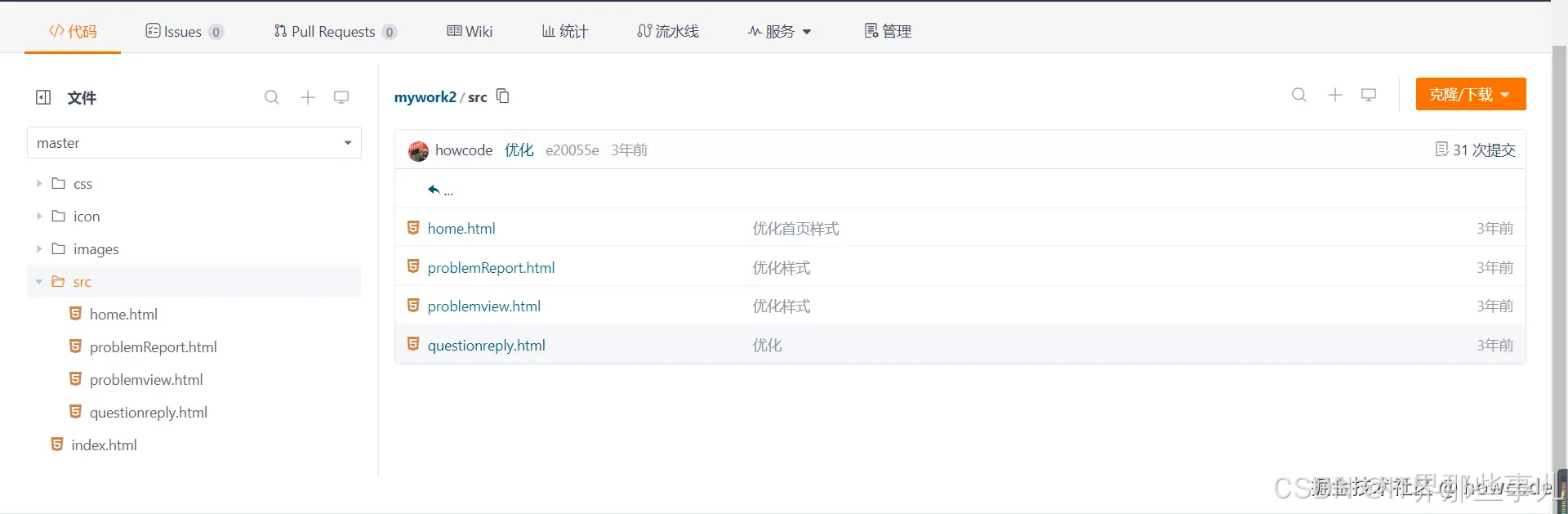Switch to the Issues tab
This screenshot has width=1568, height=514.
[x=184, y=31]
